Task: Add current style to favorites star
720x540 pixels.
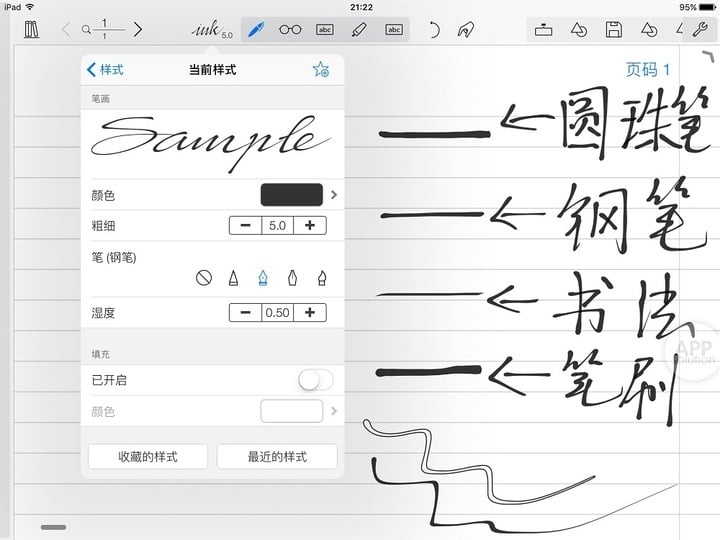Action: (x=321, y=69)
